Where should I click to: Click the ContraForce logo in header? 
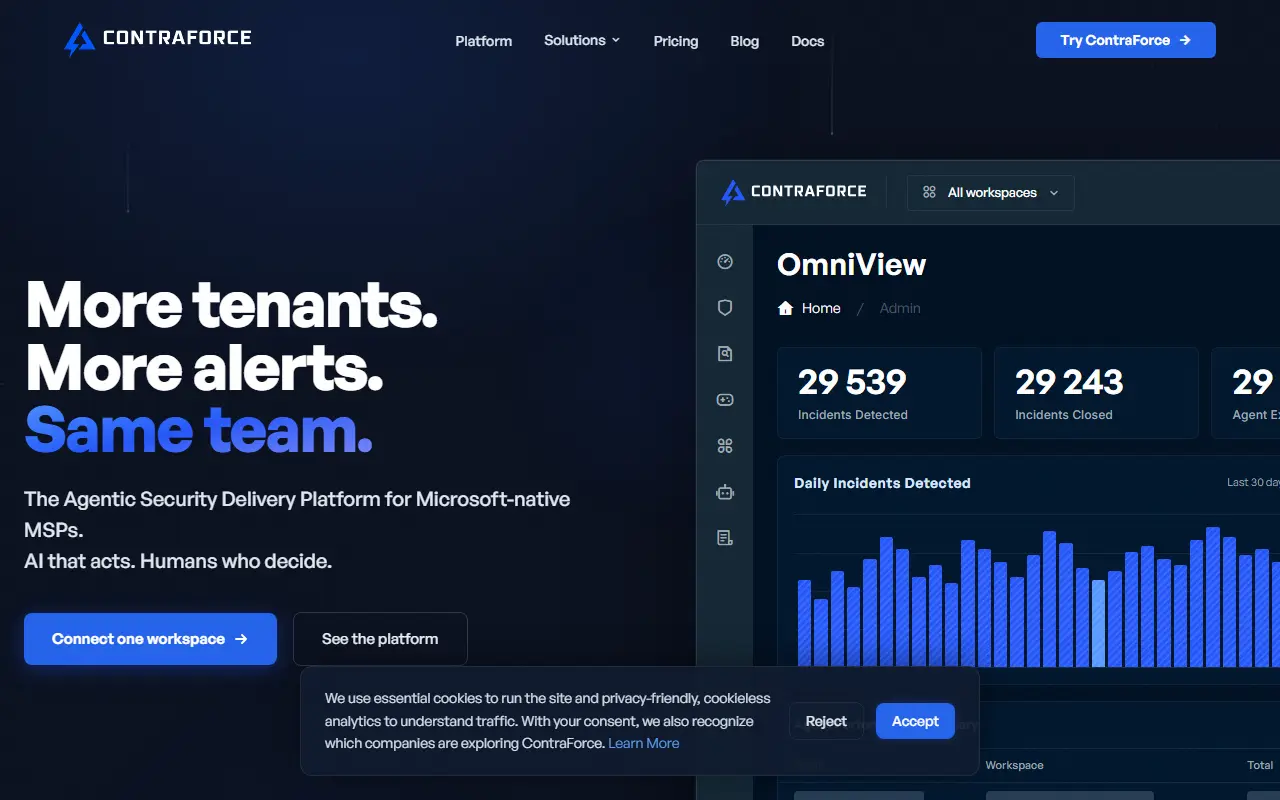click(157, 39)
